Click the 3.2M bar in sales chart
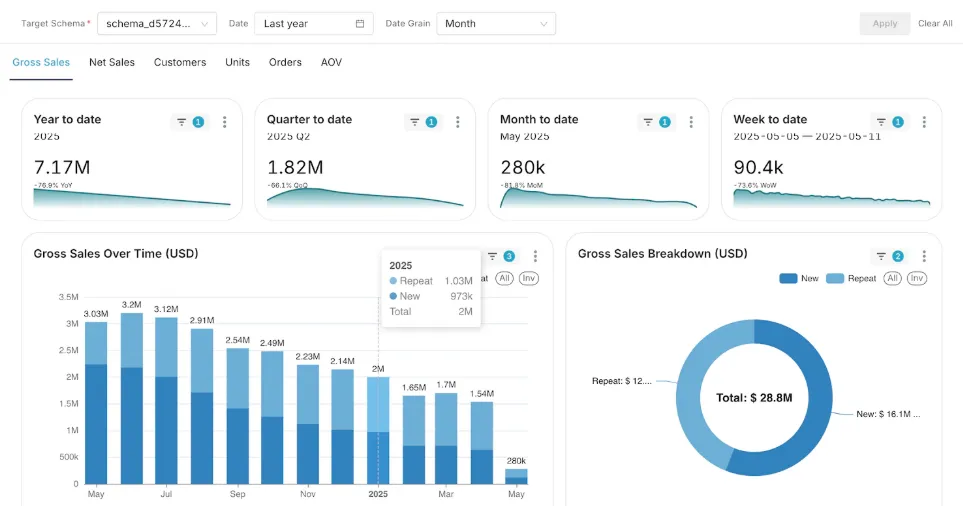 click(132, 398)
